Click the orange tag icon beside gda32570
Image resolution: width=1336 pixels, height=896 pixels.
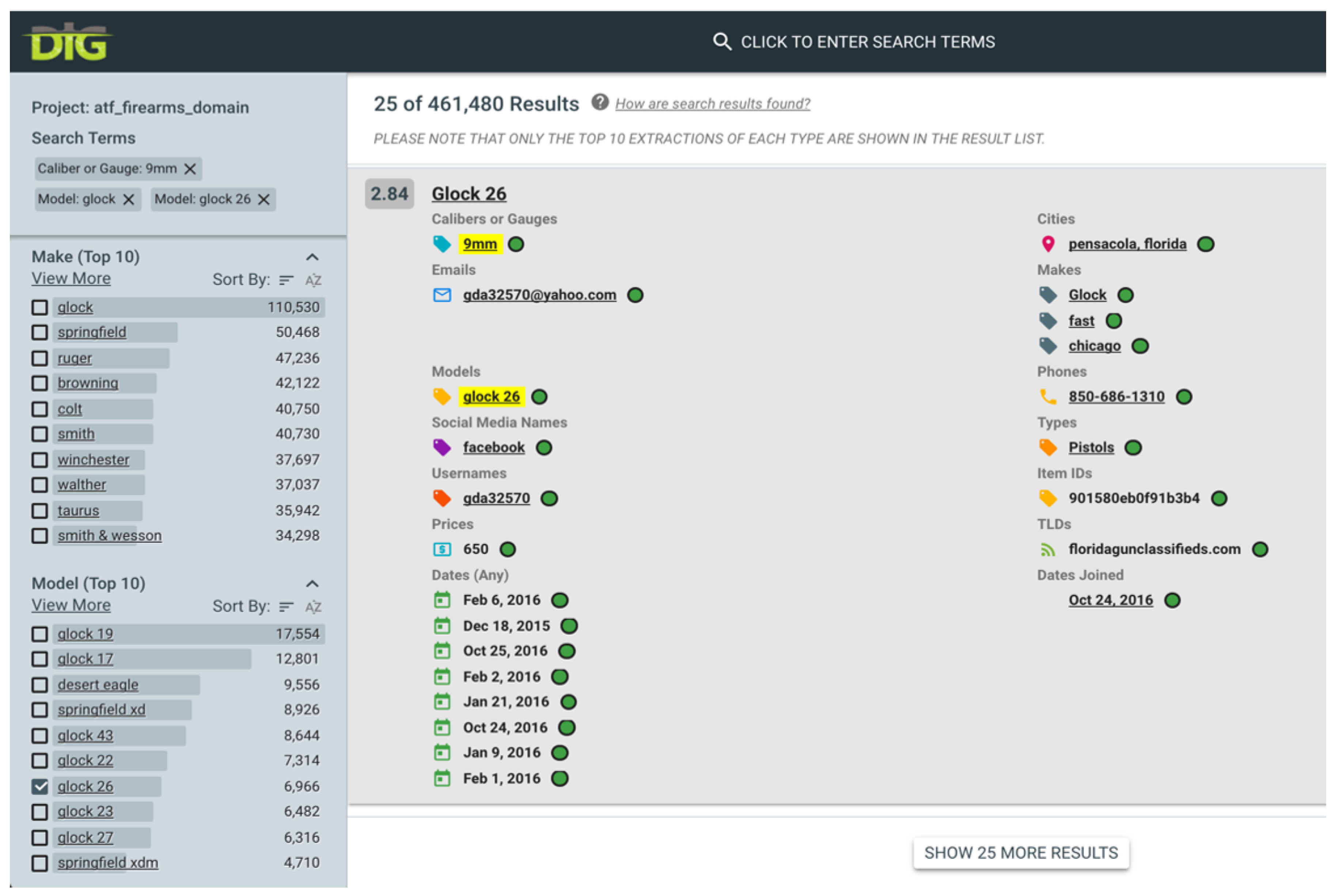[x=441, y=499]
